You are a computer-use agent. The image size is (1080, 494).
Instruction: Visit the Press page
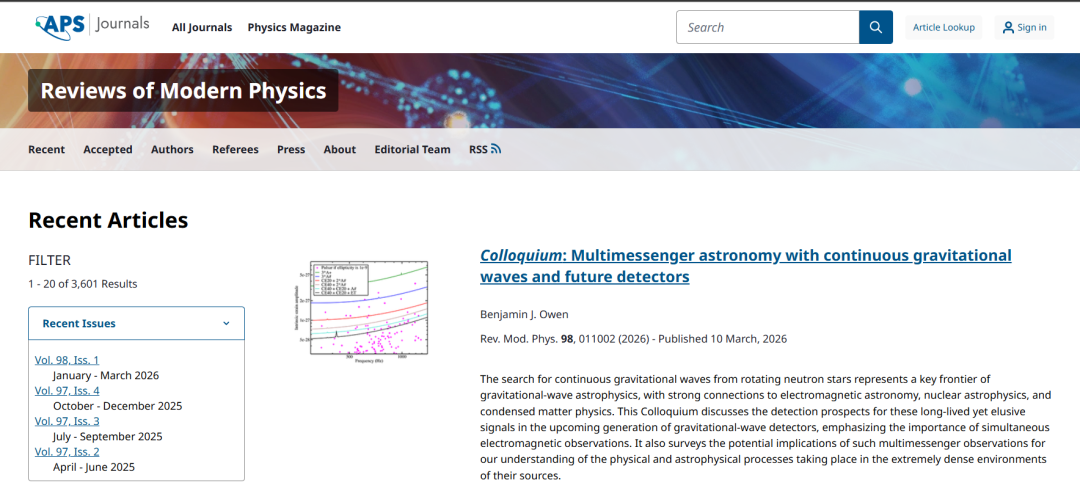coord(291,149)
